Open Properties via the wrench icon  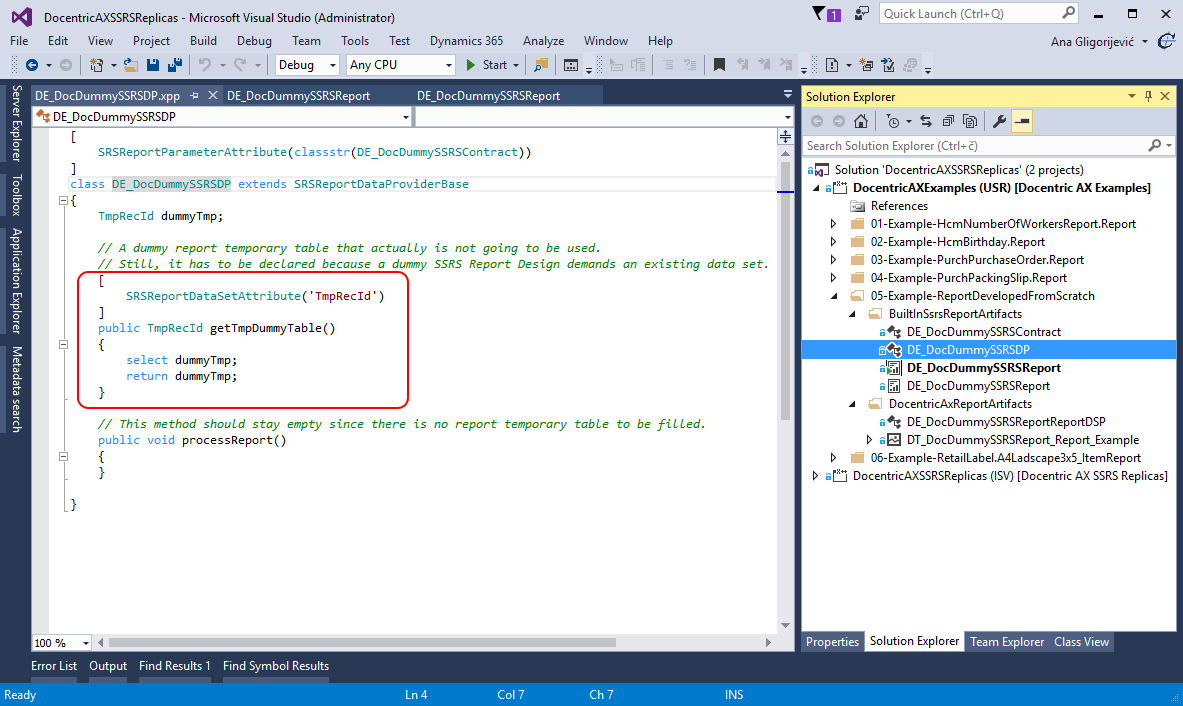click(x=999, y=121)
